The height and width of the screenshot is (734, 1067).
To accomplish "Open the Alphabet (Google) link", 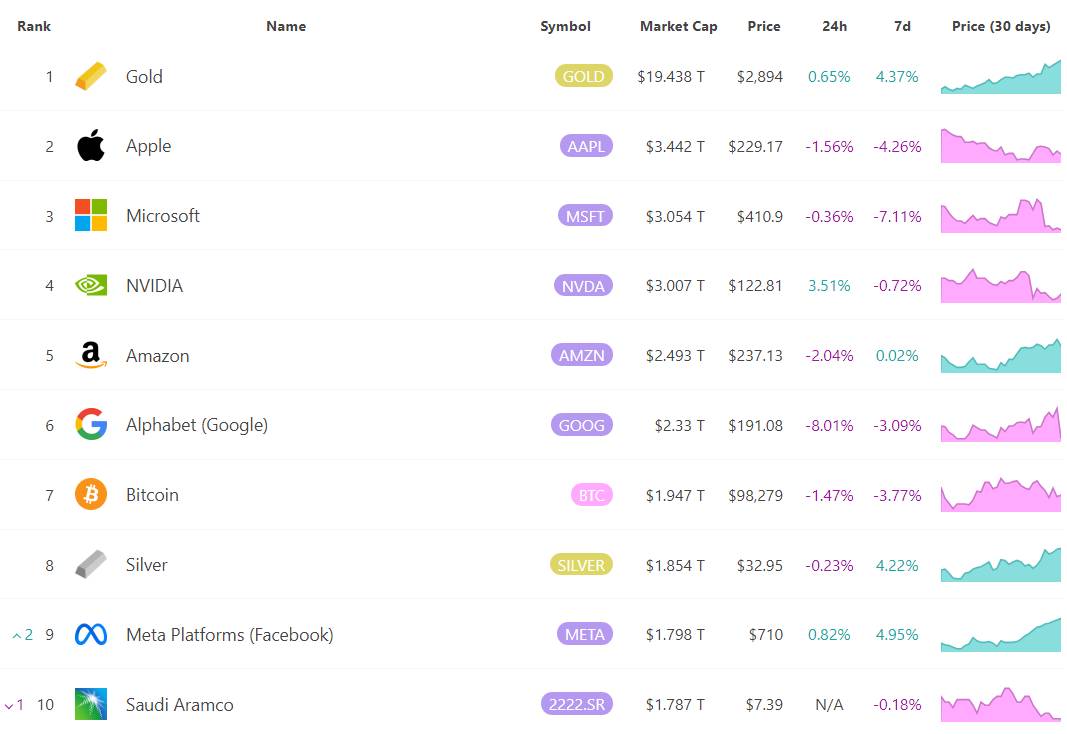I will pyautogui.click(x=197, y=425).
